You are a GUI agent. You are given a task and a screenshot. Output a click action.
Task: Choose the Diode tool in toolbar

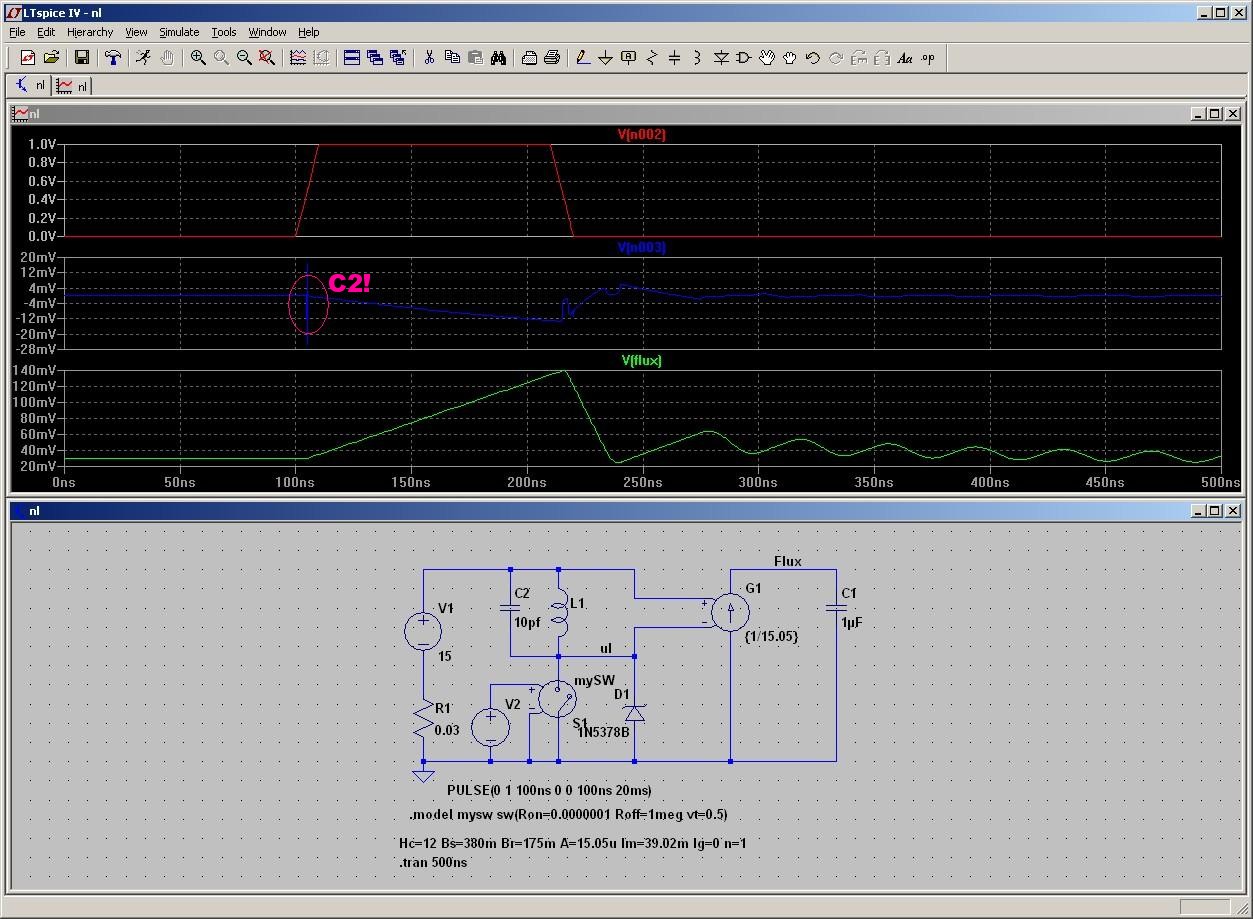point(721,58)
